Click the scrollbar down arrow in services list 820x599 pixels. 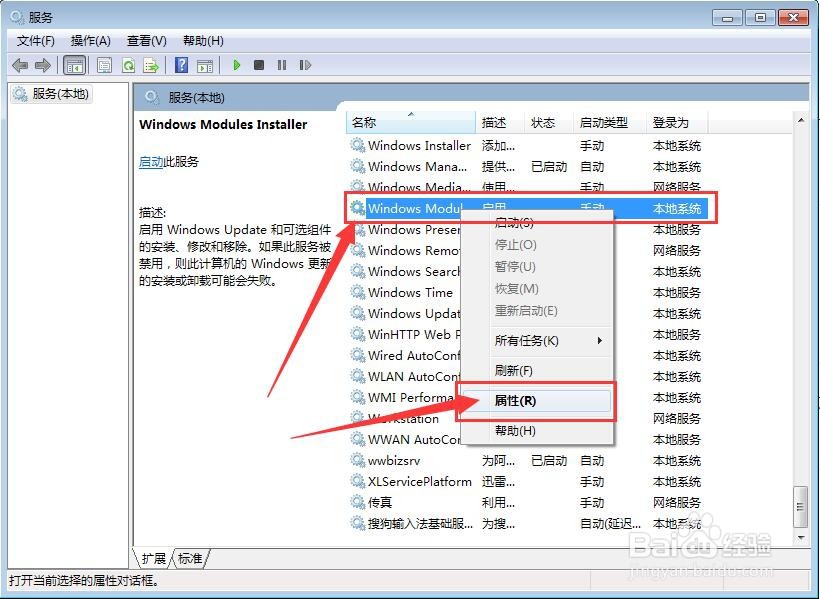[801, 537]
